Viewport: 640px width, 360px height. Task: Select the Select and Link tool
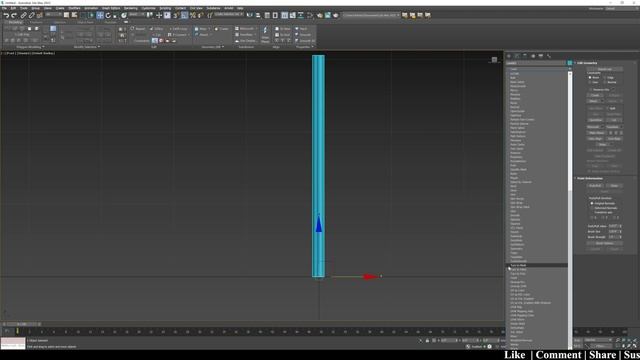[x=23, y=16]
